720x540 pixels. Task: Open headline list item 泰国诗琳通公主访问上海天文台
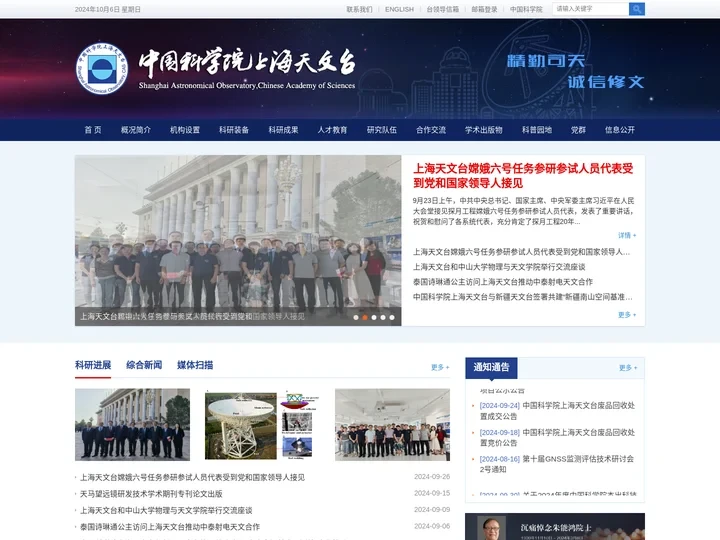503,281
